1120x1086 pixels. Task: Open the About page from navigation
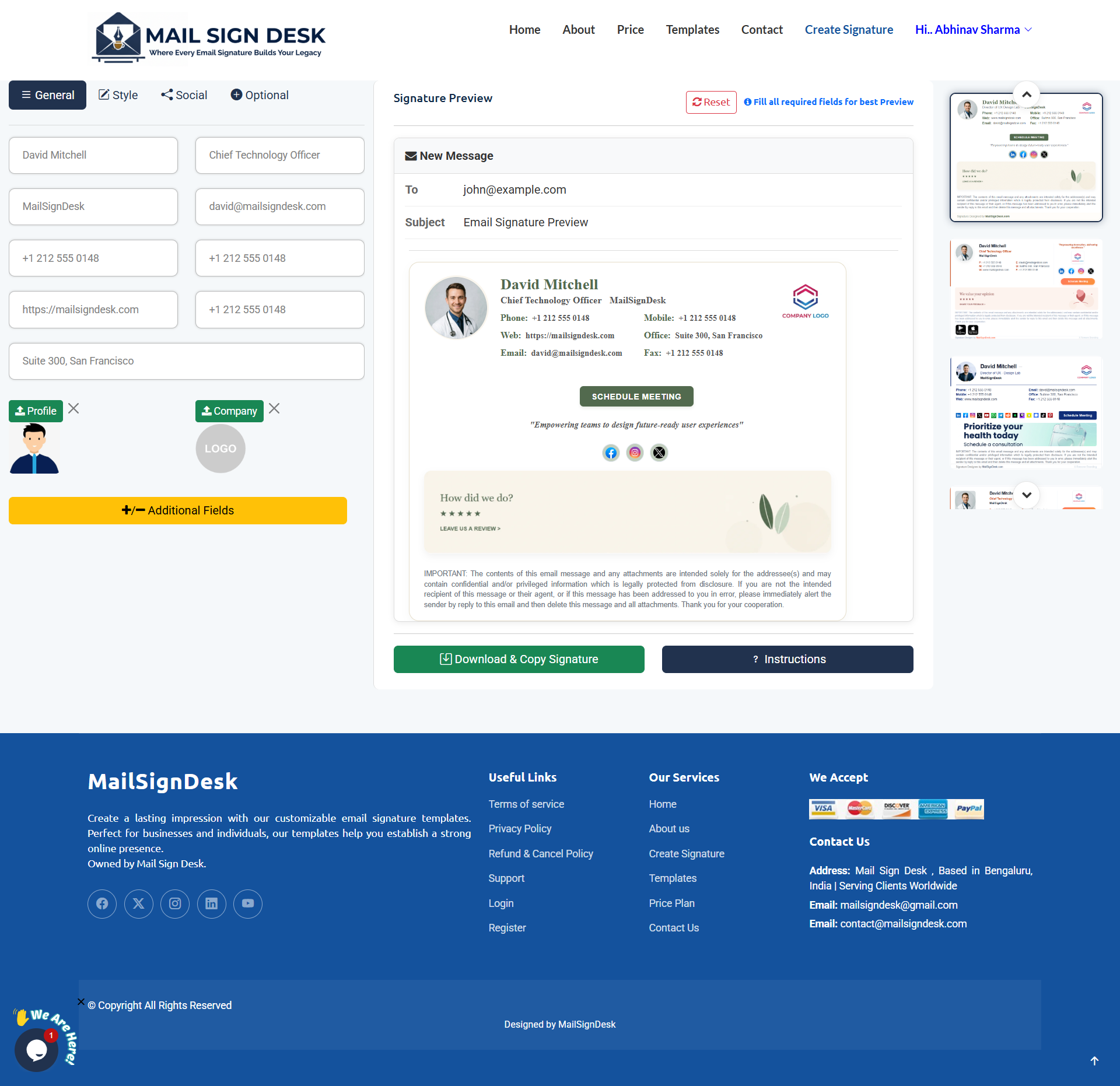pyautogui.click(x=579, y=30)
